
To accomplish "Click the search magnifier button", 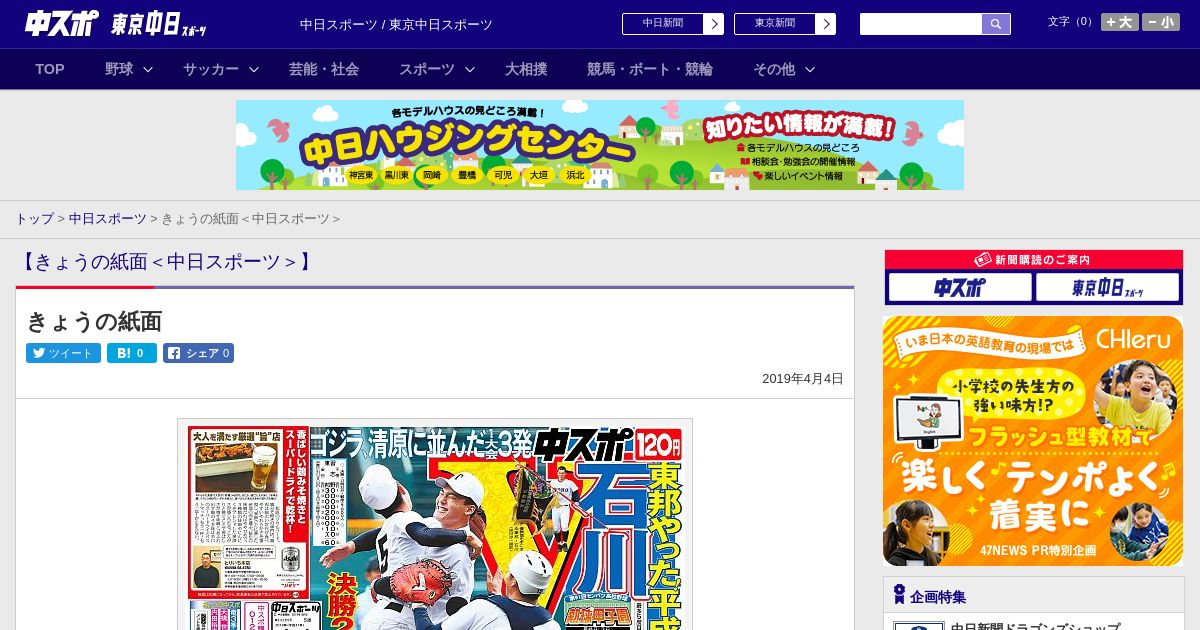I will click(x=996, y=24).
